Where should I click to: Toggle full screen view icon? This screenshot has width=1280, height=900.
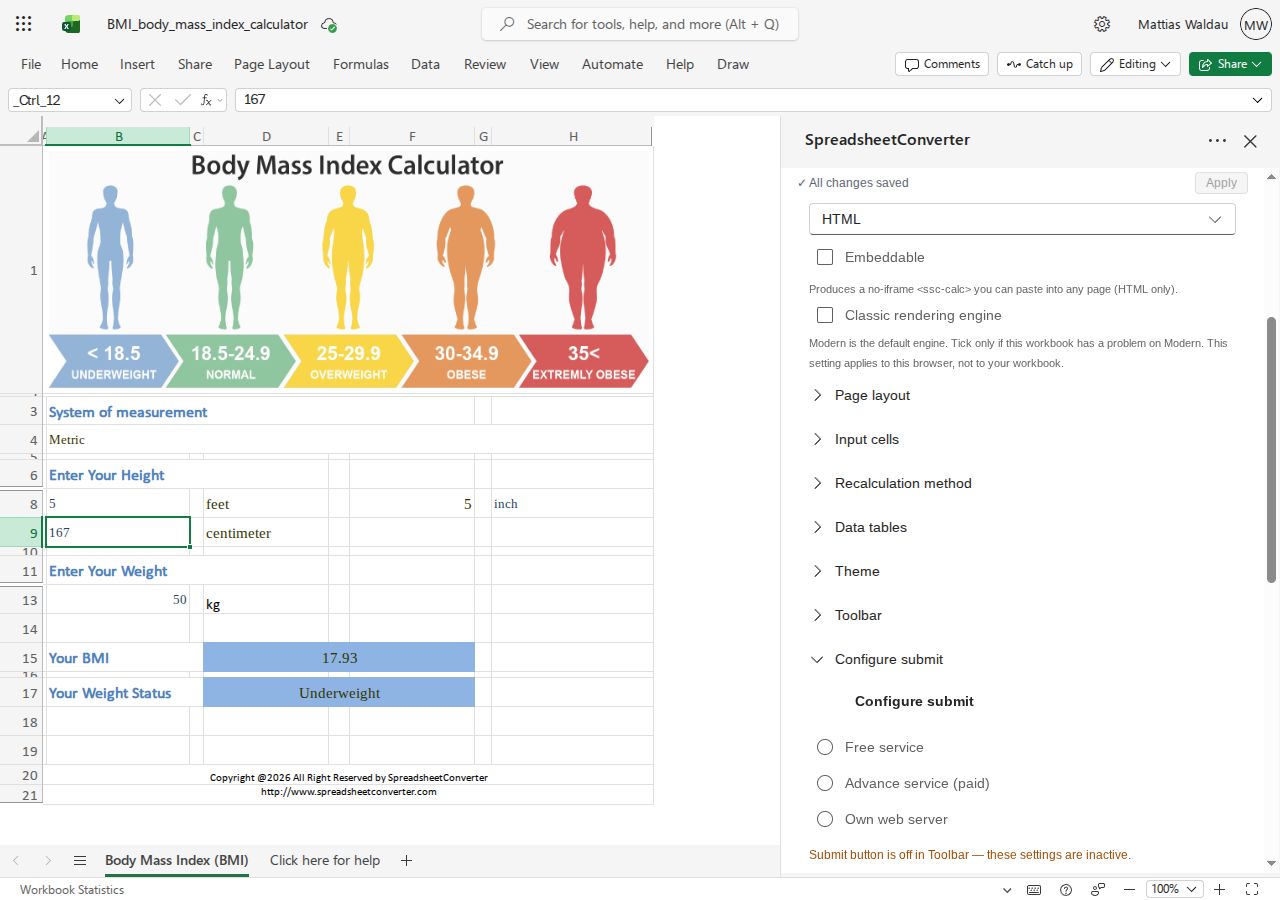tap(1252, 889)
